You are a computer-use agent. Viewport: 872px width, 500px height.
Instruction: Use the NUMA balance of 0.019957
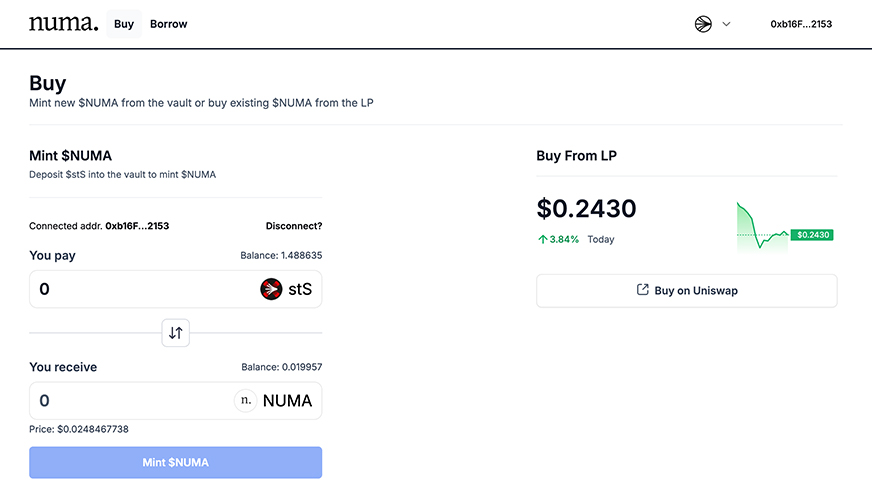(x=281, y=367)
